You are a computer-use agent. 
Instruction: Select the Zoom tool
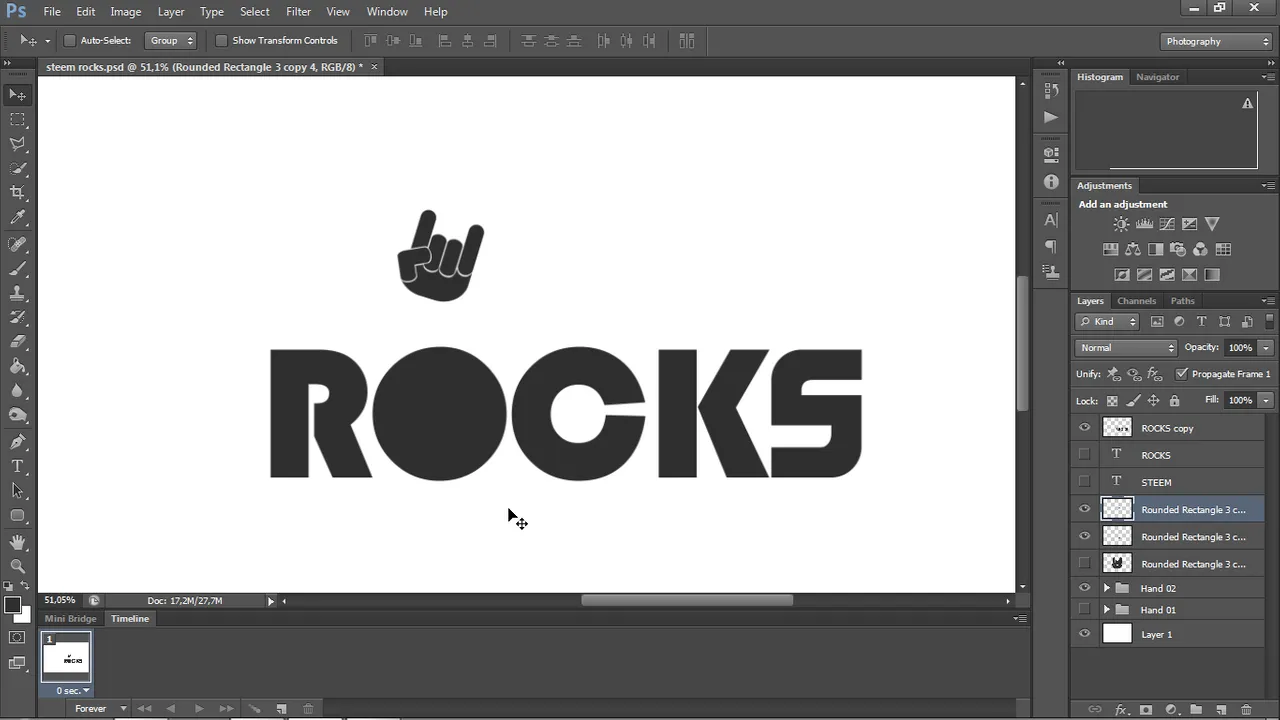coord(18,566)
